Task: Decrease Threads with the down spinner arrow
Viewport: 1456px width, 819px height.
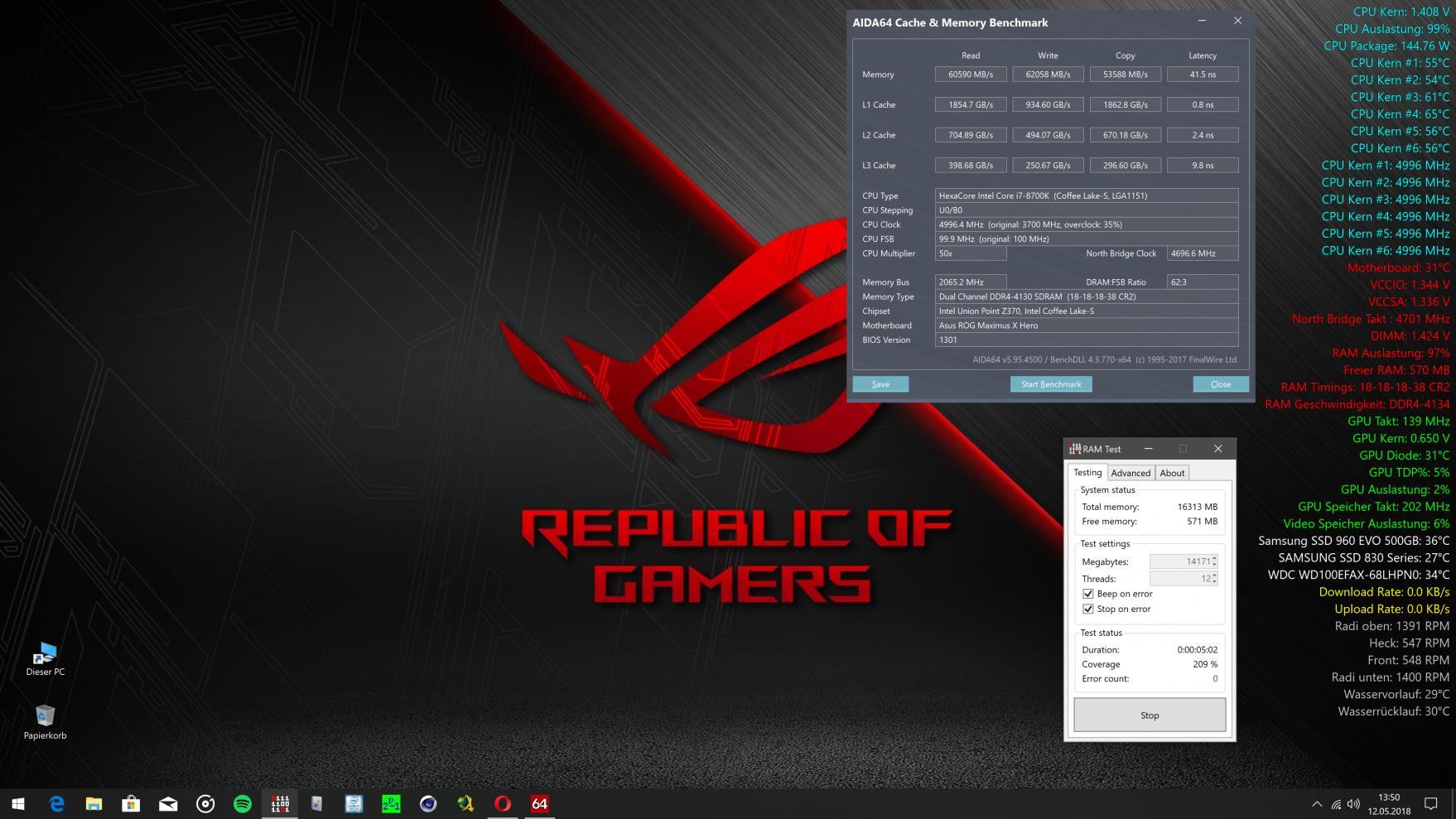Action: tap(1214, 582)
